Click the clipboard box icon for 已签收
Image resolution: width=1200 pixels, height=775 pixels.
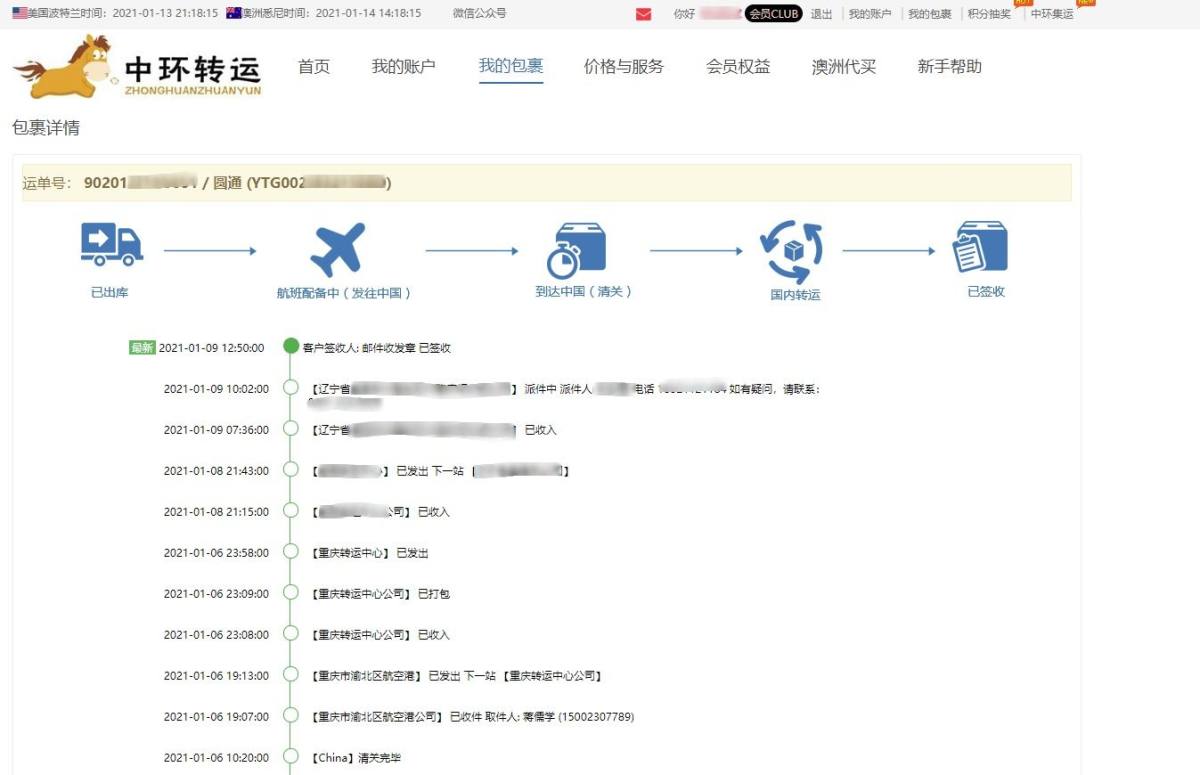click(980, 249)
